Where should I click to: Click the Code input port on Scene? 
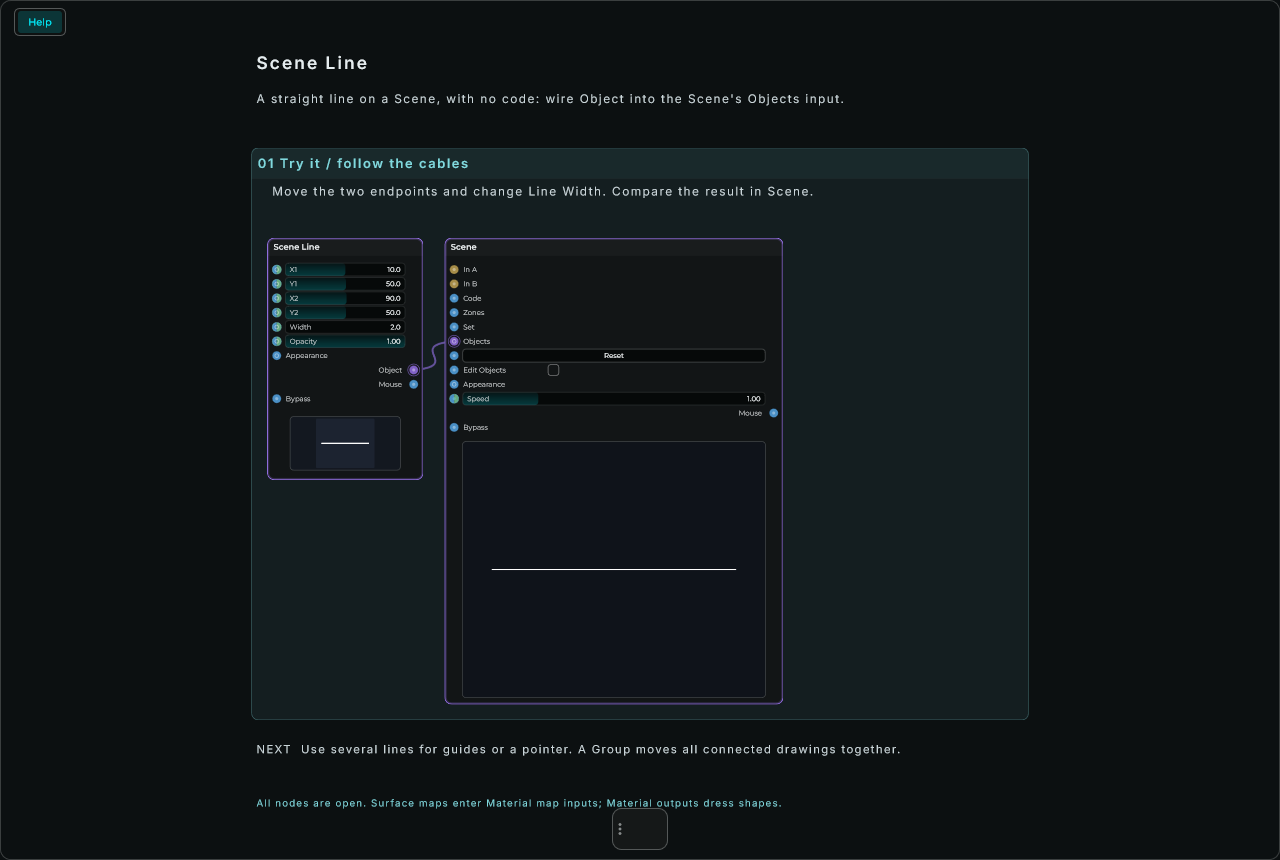(454, 298)
